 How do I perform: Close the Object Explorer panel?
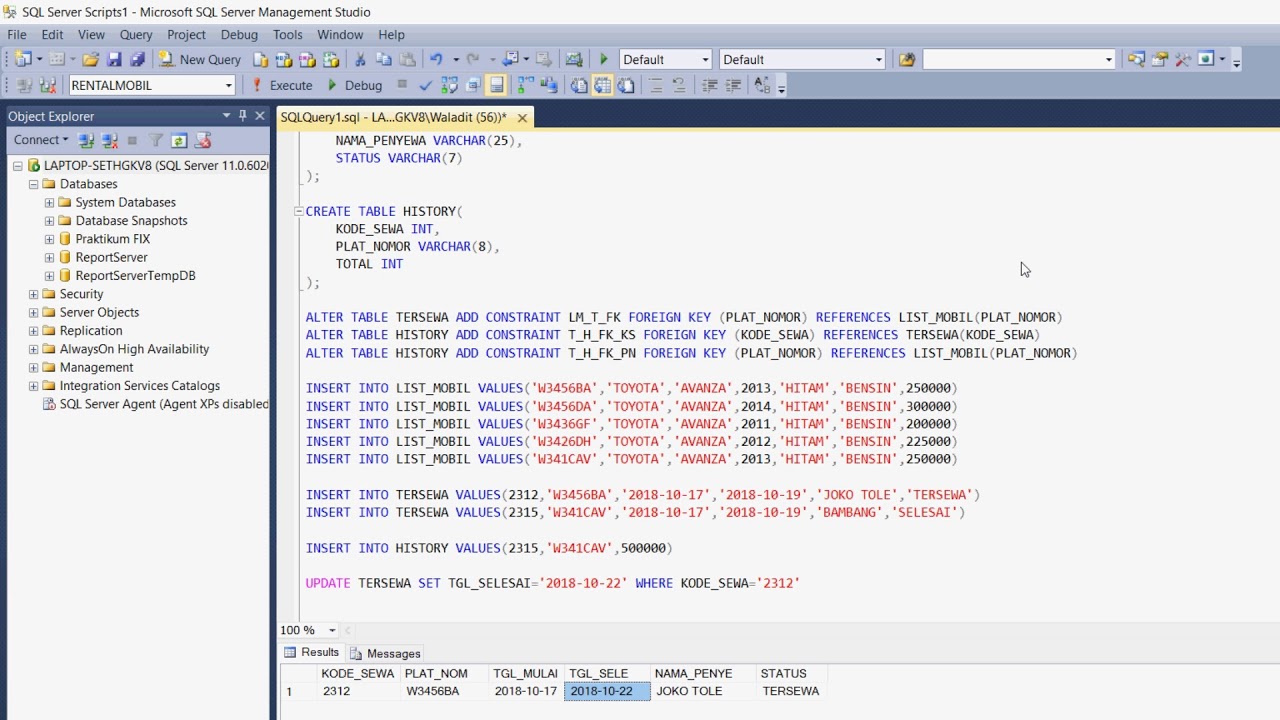(x=259, y=116)
